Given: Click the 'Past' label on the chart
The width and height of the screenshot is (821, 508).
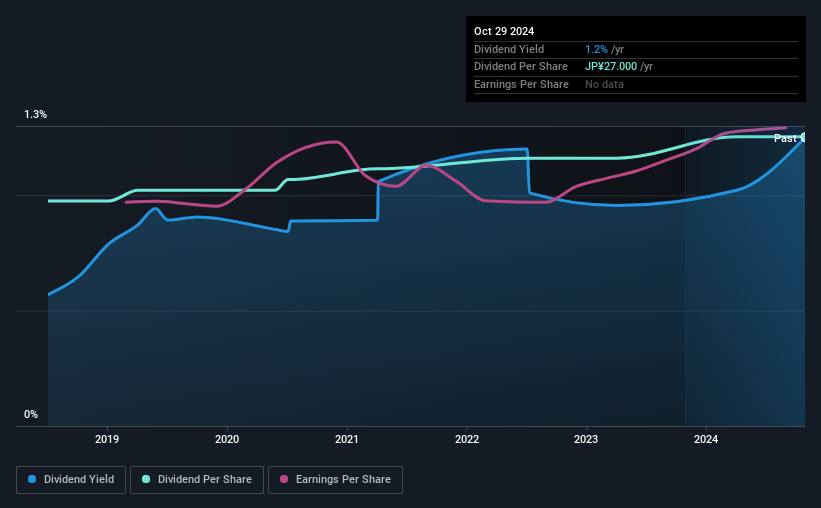Looking at the screenshot, I should tap(785, 138).
